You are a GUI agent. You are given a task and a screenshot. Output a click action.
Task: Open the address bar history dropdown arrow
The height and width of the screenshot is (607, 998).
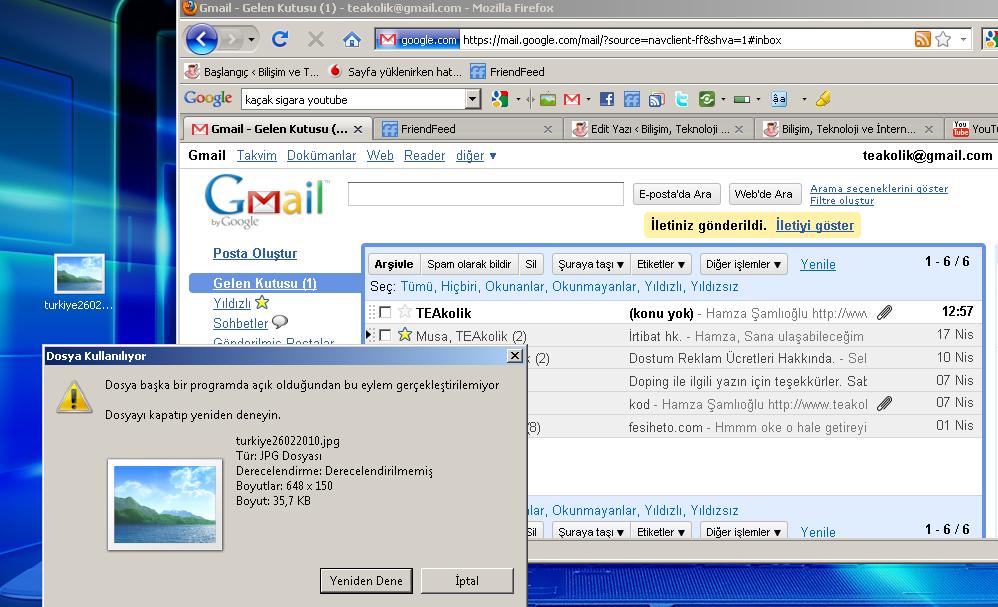[963, 39]
